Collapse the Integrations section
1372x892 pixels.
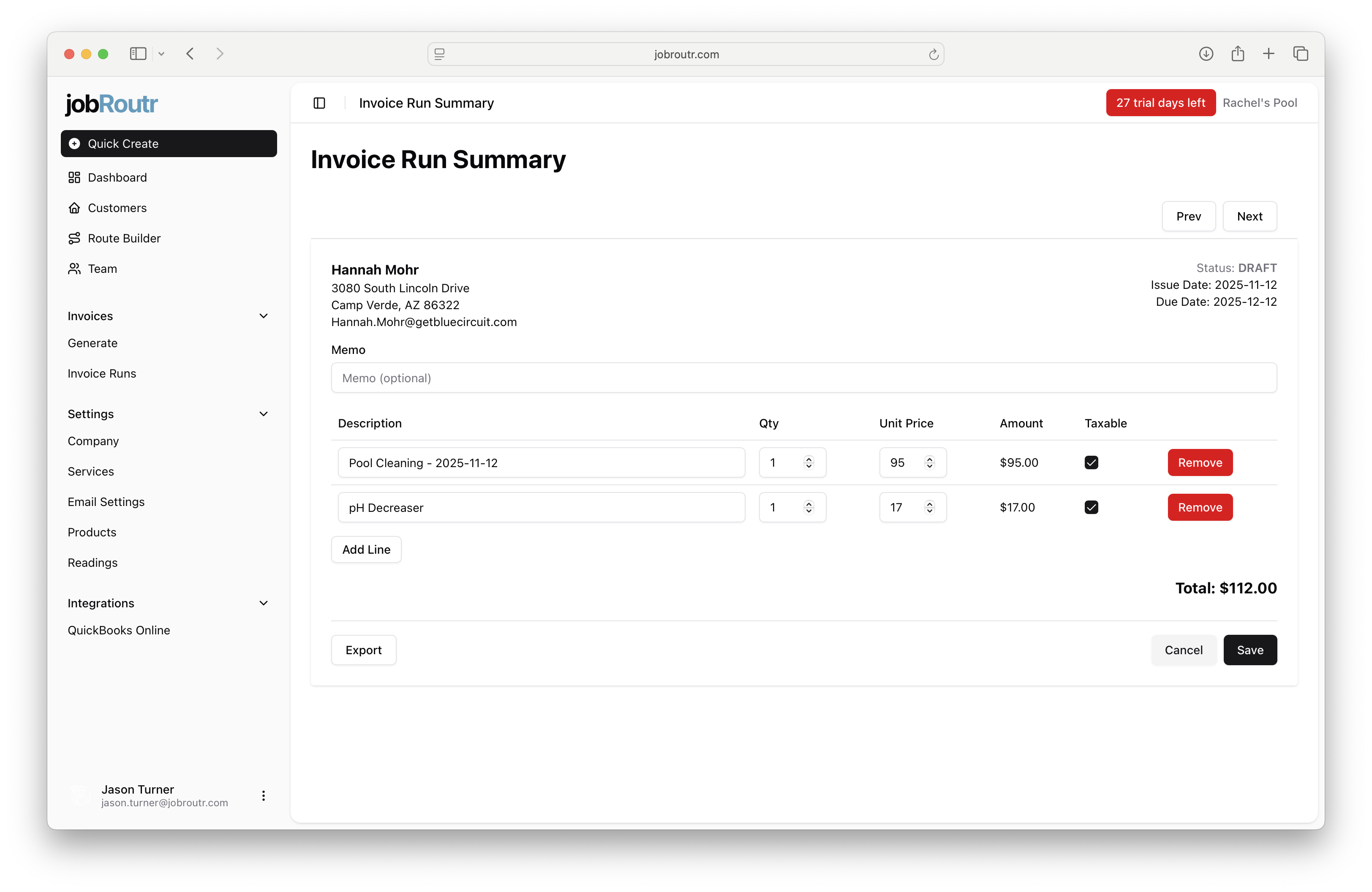coord(264,603)
